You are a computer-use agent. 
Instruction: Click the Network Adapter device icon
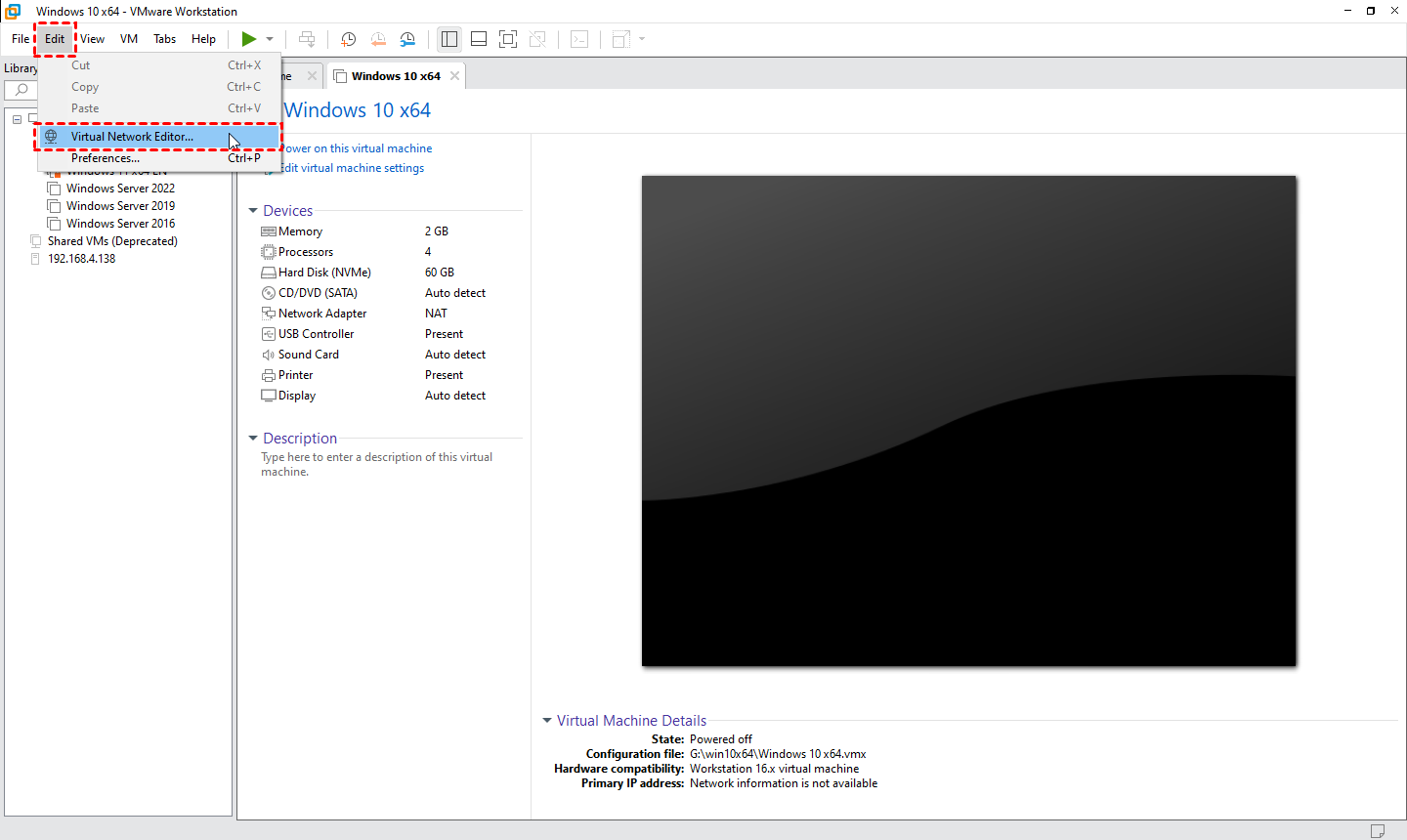tap(269, 314)
